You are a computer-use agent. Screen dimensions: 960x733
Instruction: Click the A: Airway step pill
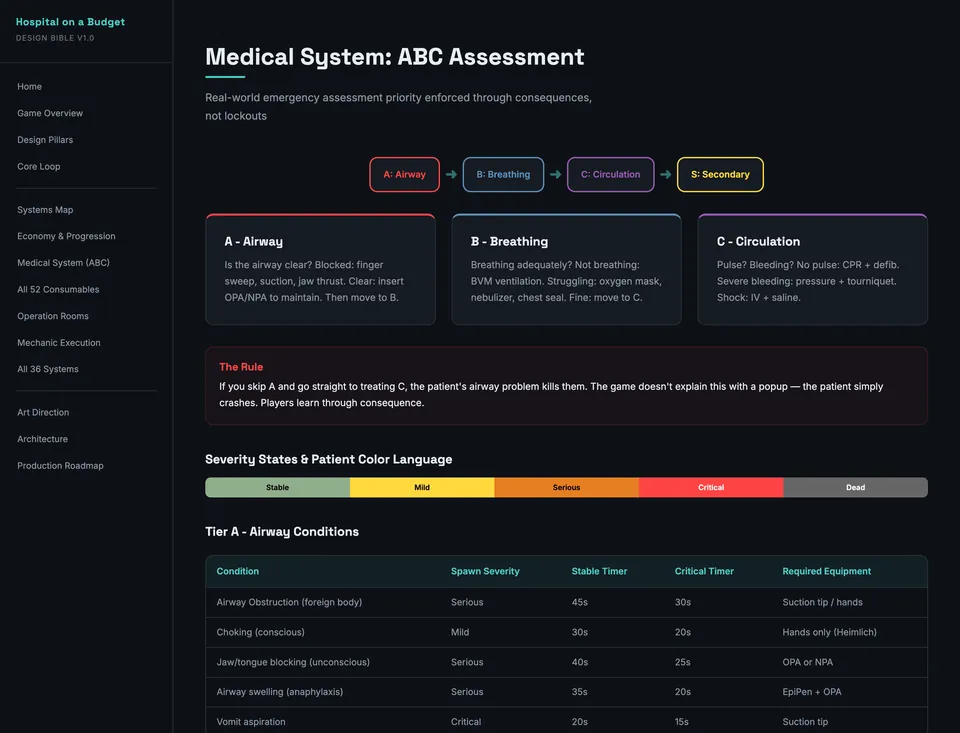tap(405, 175)
